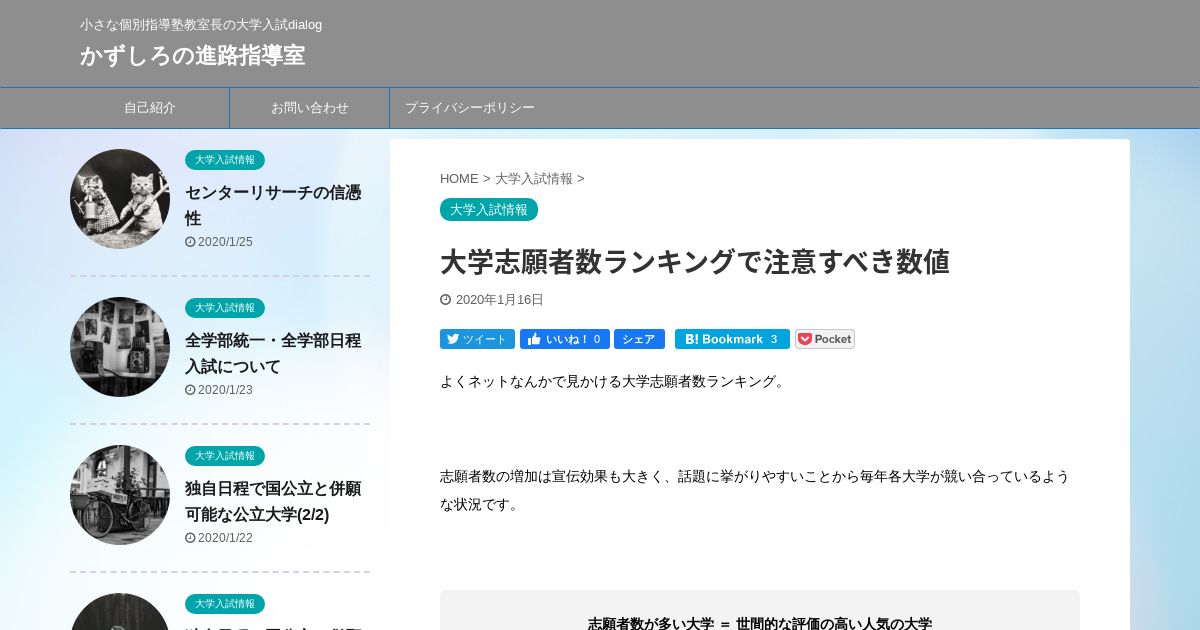Open the bicycle thumbnail for 独自日程 article
This screenshot has width=1200, height=630.
point(120,495)
